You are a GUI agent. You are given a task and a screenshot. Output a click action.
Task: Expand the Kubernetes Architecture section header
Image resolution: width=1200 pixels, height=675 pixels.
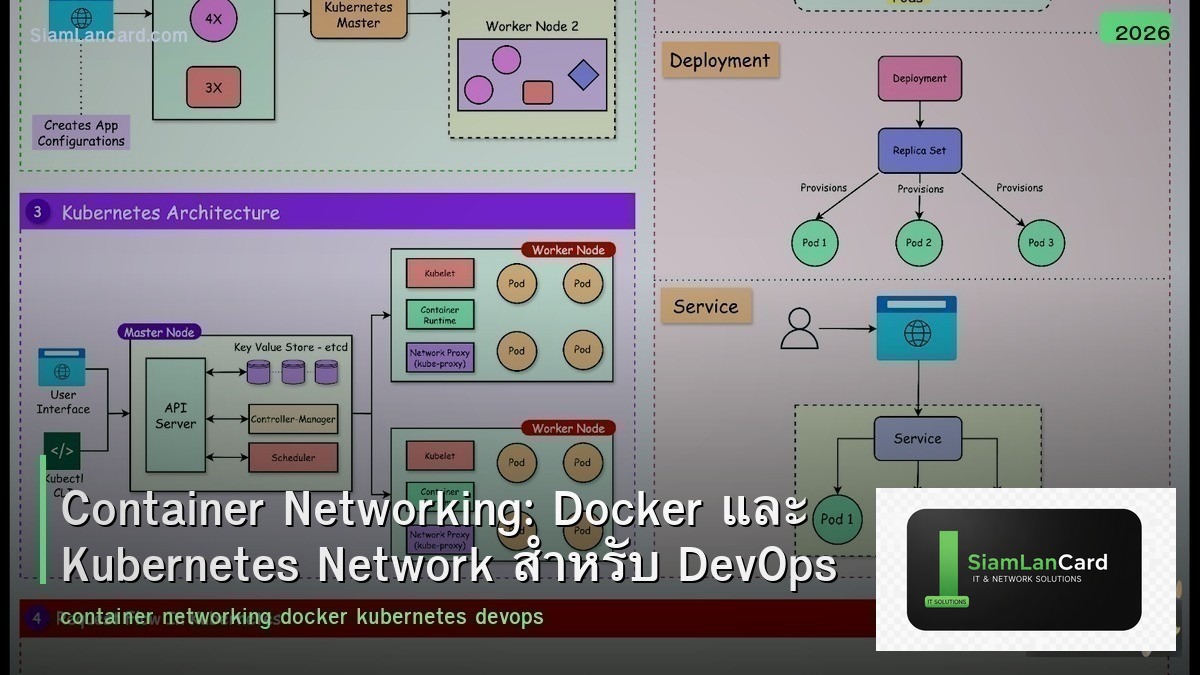(x=170, y=212)
